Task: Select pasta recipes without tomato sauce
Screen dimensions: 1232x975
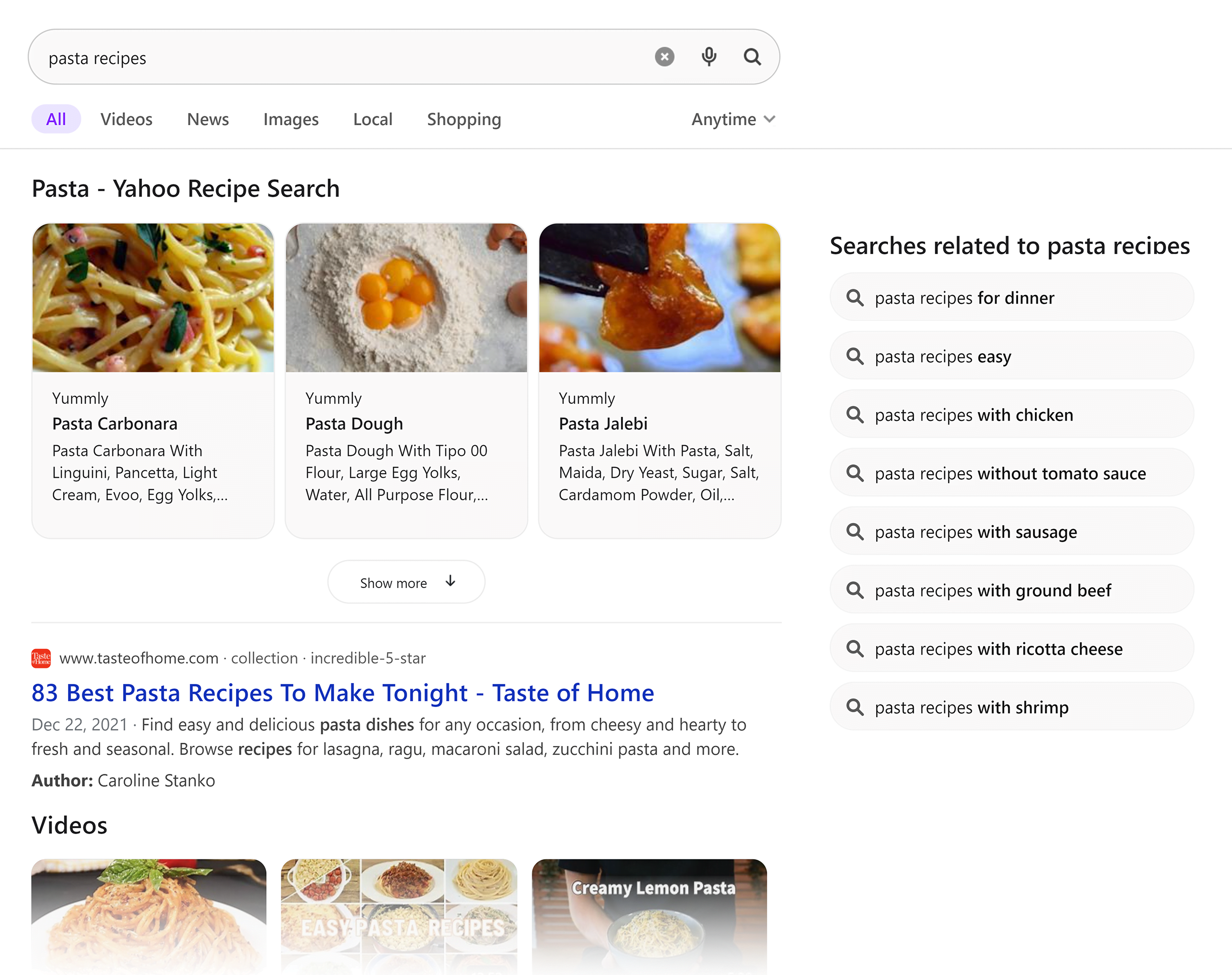Action: pos(1011,473)
